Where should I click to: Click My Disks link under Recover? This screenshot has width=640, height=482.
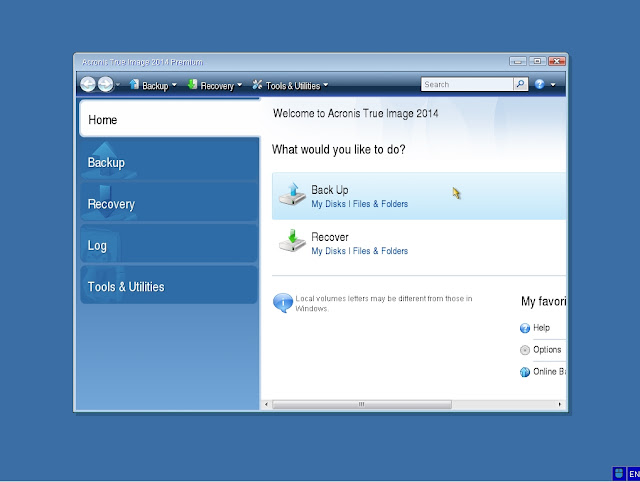tap(329, 251)
